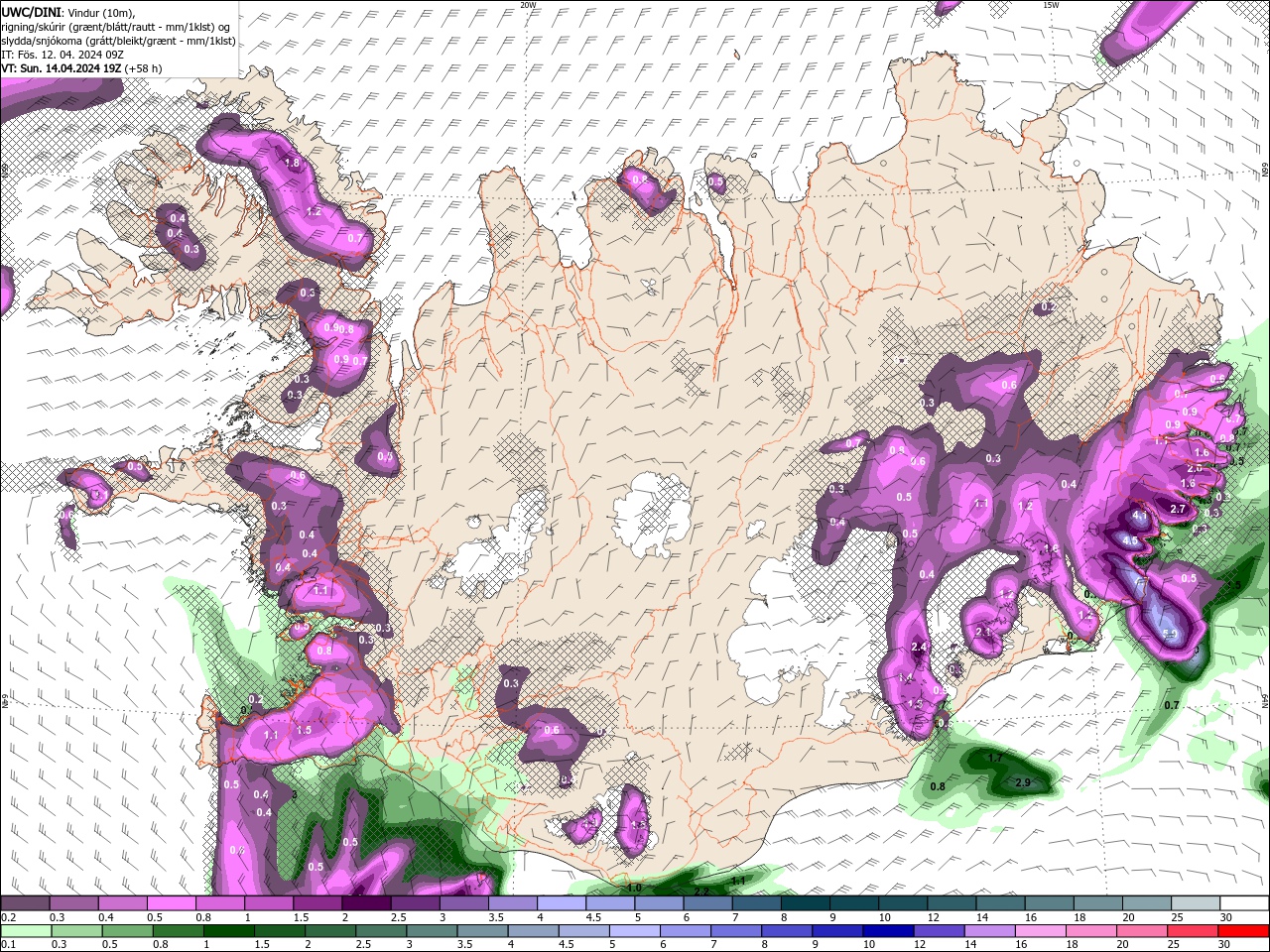
Task: Click the 5.9 value in the blue-grey core
Action: (x=1170, y=635)
